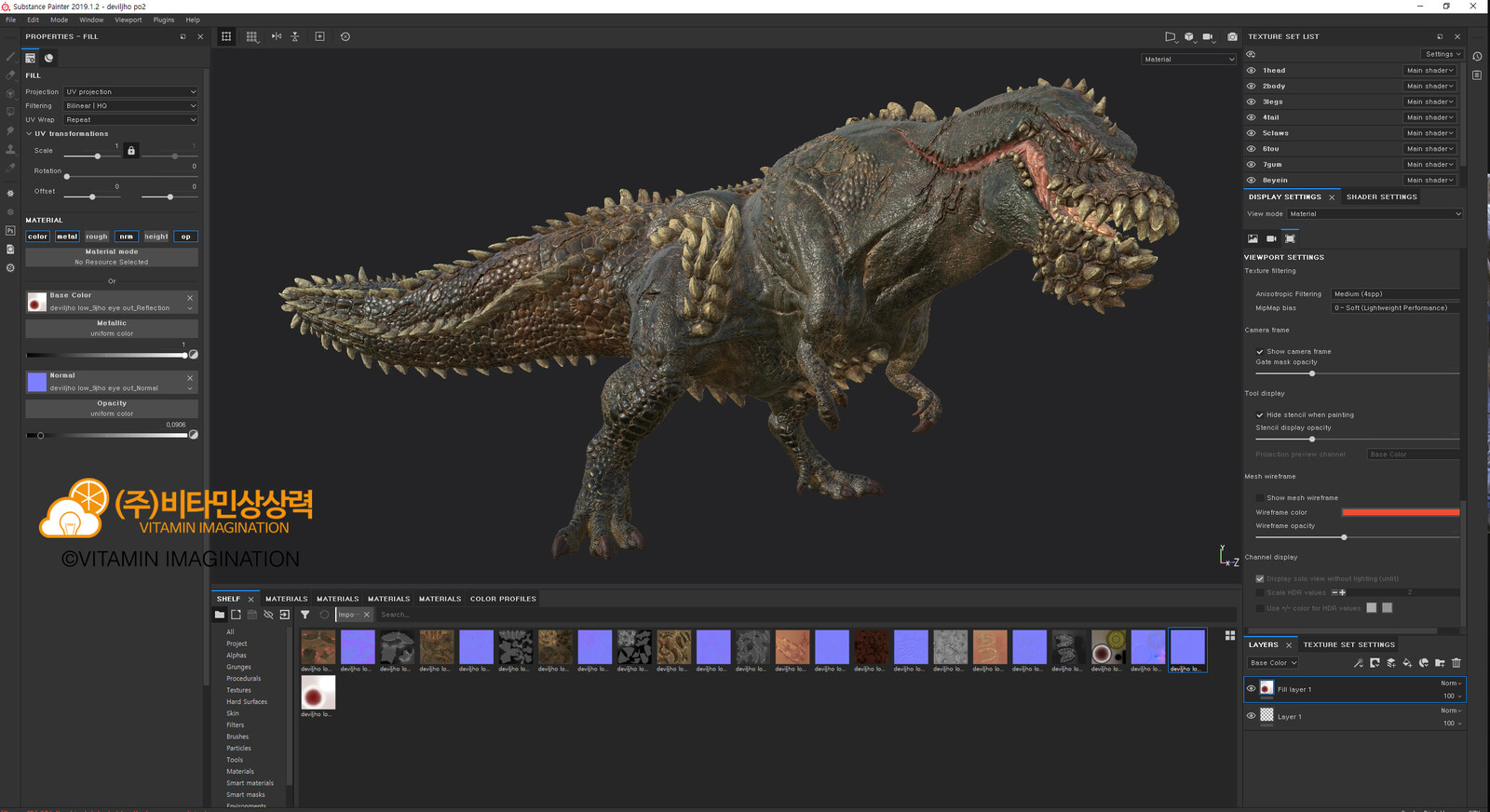Click the scale lock icon

point(131,151)
